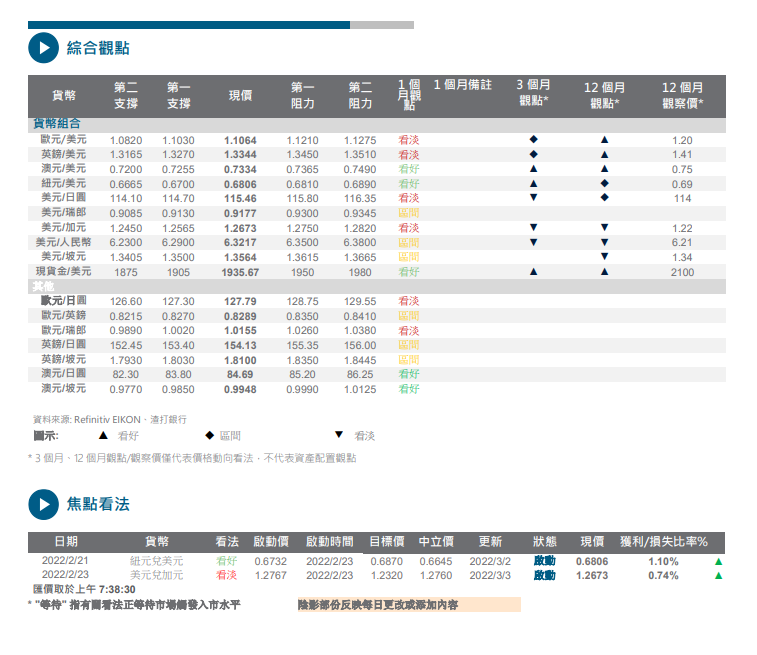Viewport: 757px width, 655px height.
Task: Select the 現價 column header
Action: [240, 95]
